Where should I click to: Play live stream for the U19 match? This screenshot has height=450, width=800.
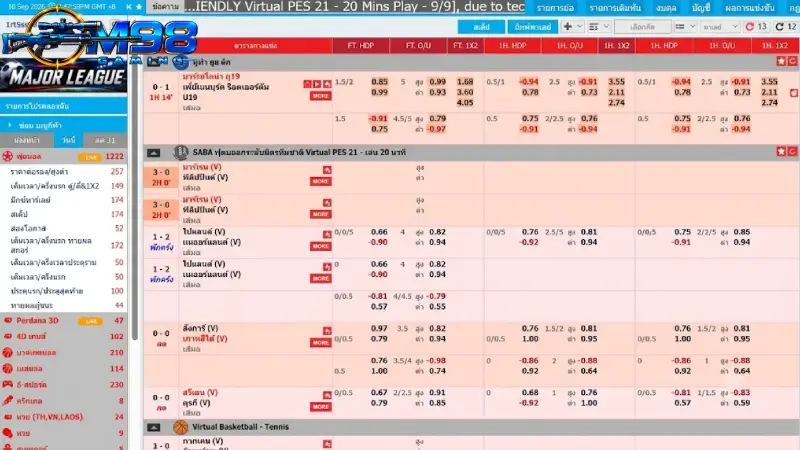click(x=317, y=84)
